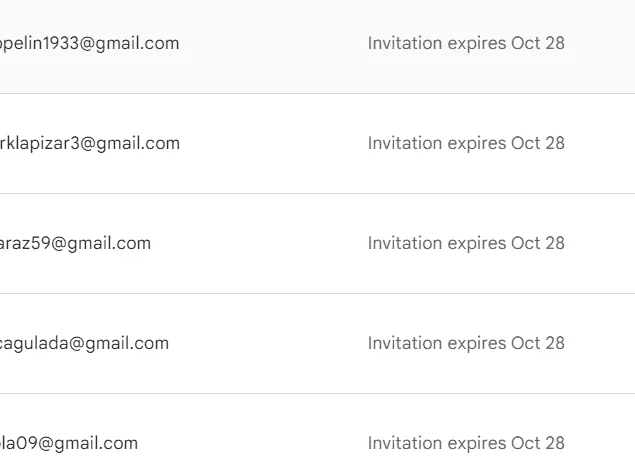Click the email ending in la09@gmail.com
The height and width of the screenshot is (473, 635).
69,443
